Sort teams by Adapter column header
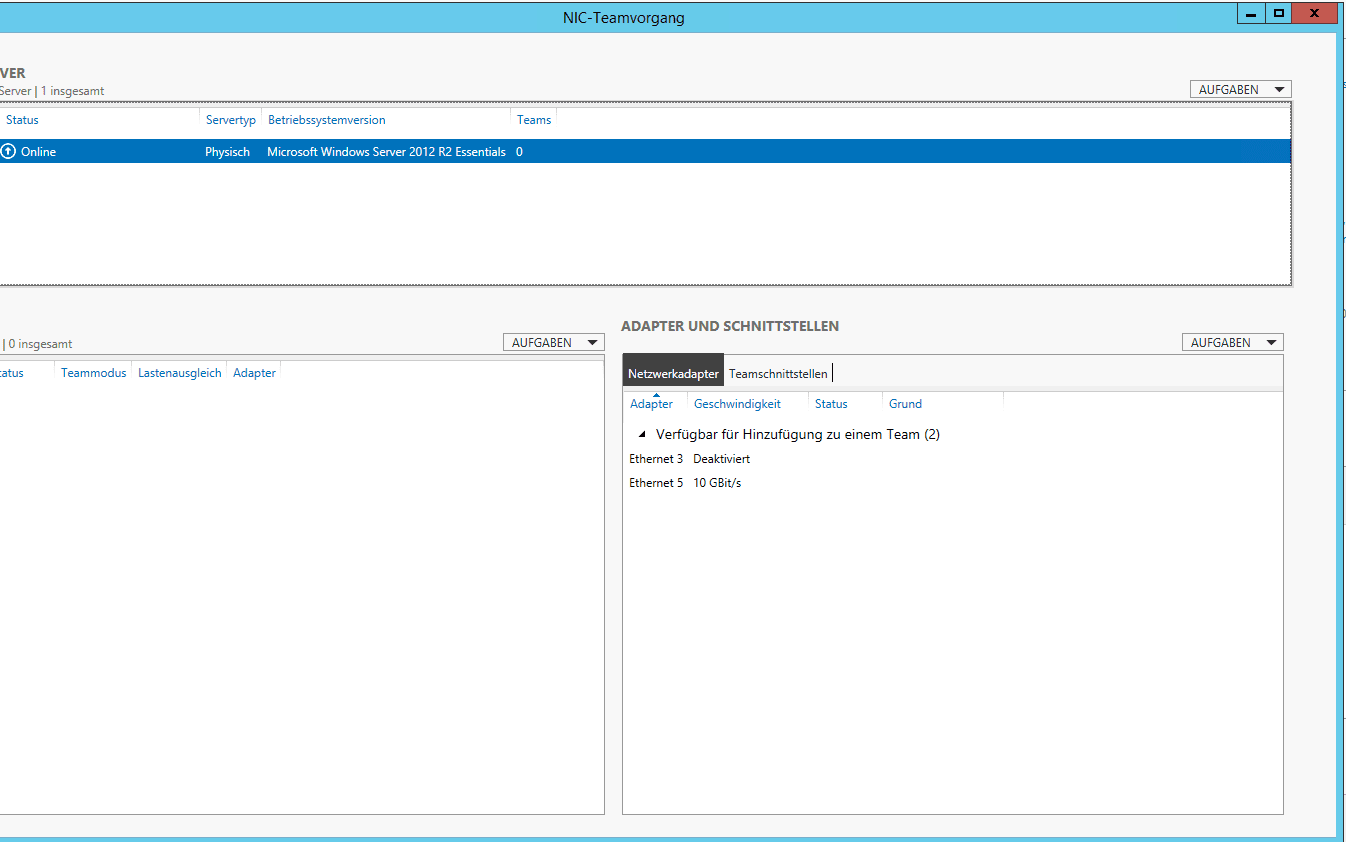 coord(254,373)
